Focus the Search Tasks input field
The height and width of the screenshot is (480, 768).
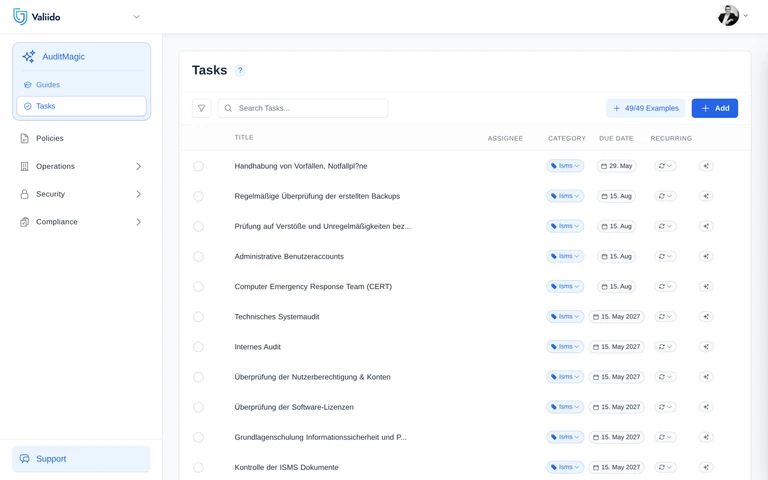pyautogui.click(x=303, y=108)
